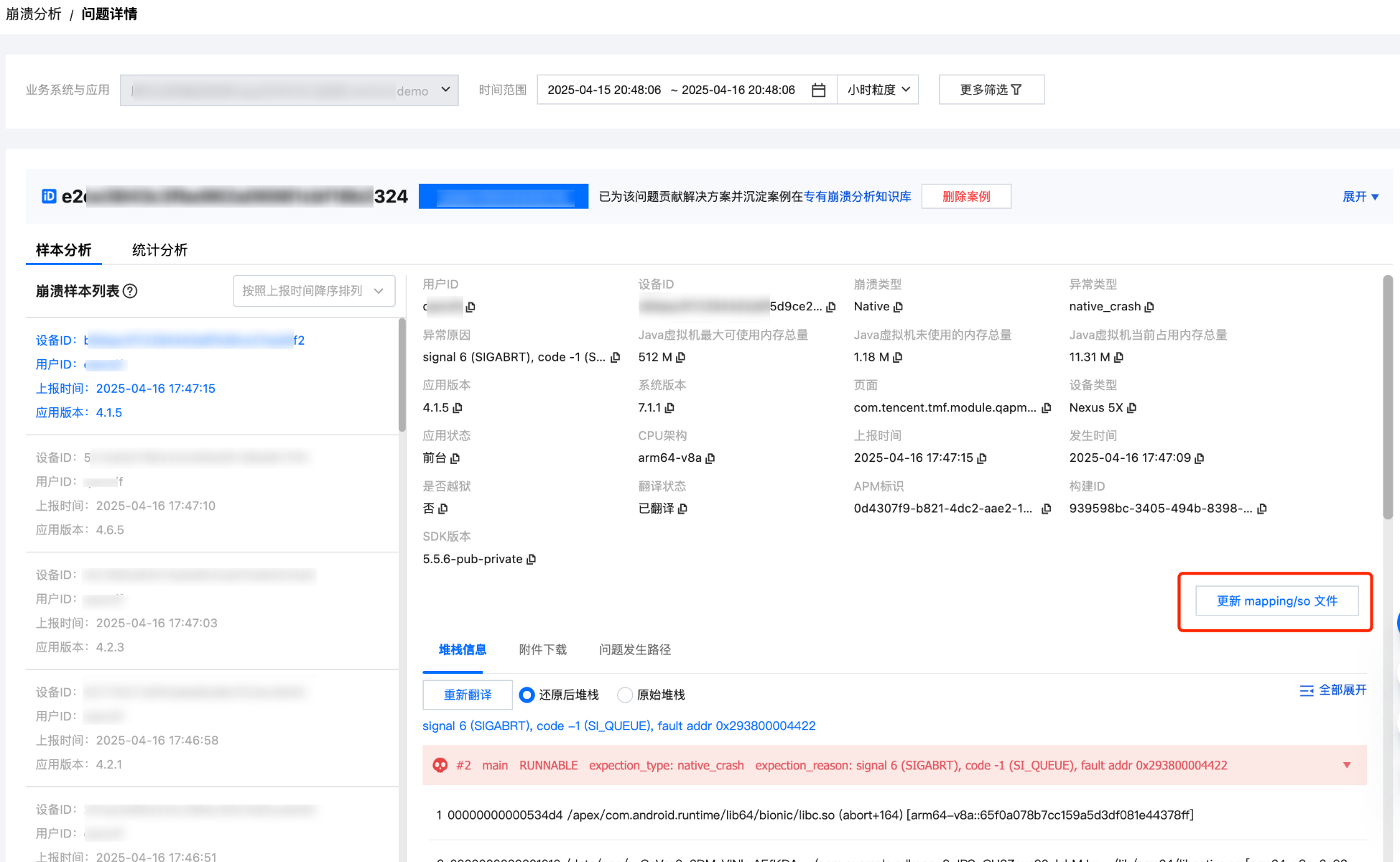Copy the Native crash type value
The width and height of the screenshot is (1400, 862).
pos(898,307)
